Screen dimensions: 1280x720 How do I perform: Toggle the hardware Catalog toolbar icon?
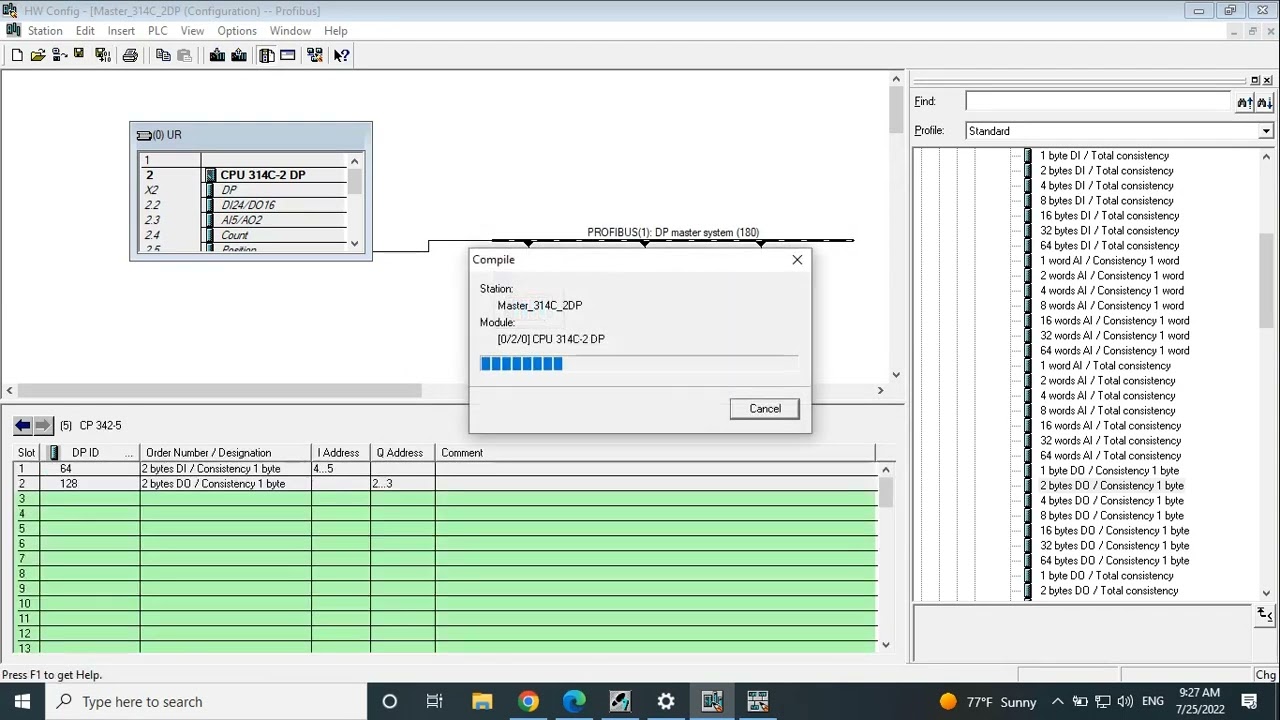266,55
